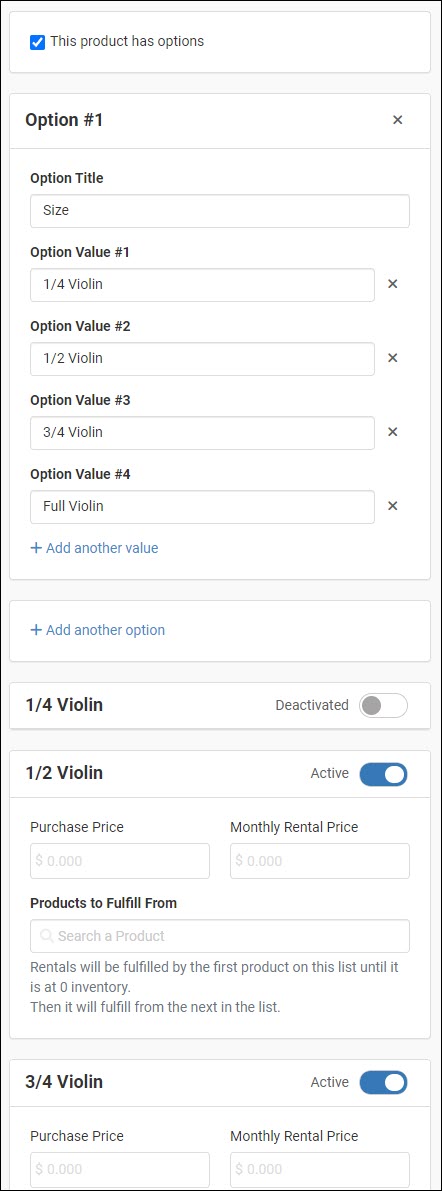Viewport: 442px width, 1191px height.
Task: Focus Option Value #1 input field
Action: tap(203, 285)
